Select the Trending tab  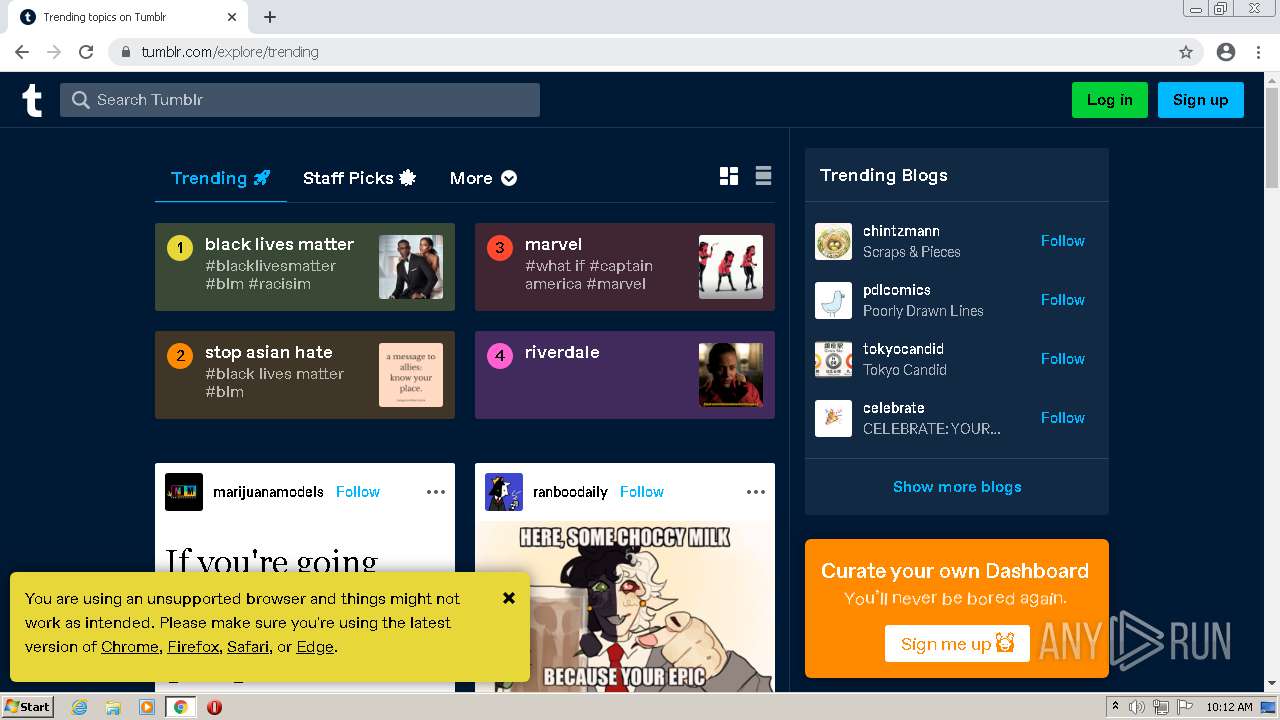[x=220, y=178]
